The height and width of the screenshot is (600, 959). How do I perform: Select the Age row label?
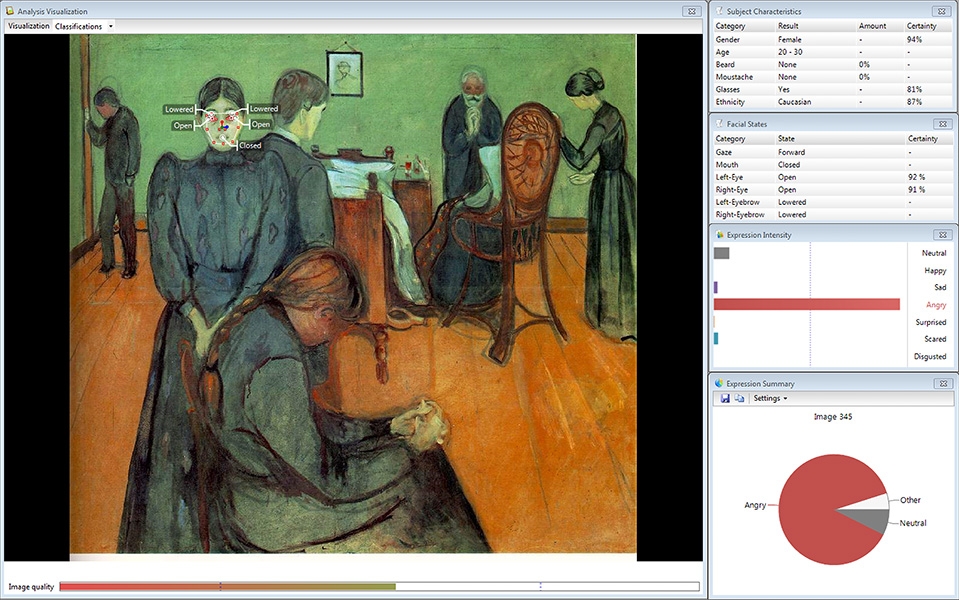pyautogui.click(x=722, y=52)
